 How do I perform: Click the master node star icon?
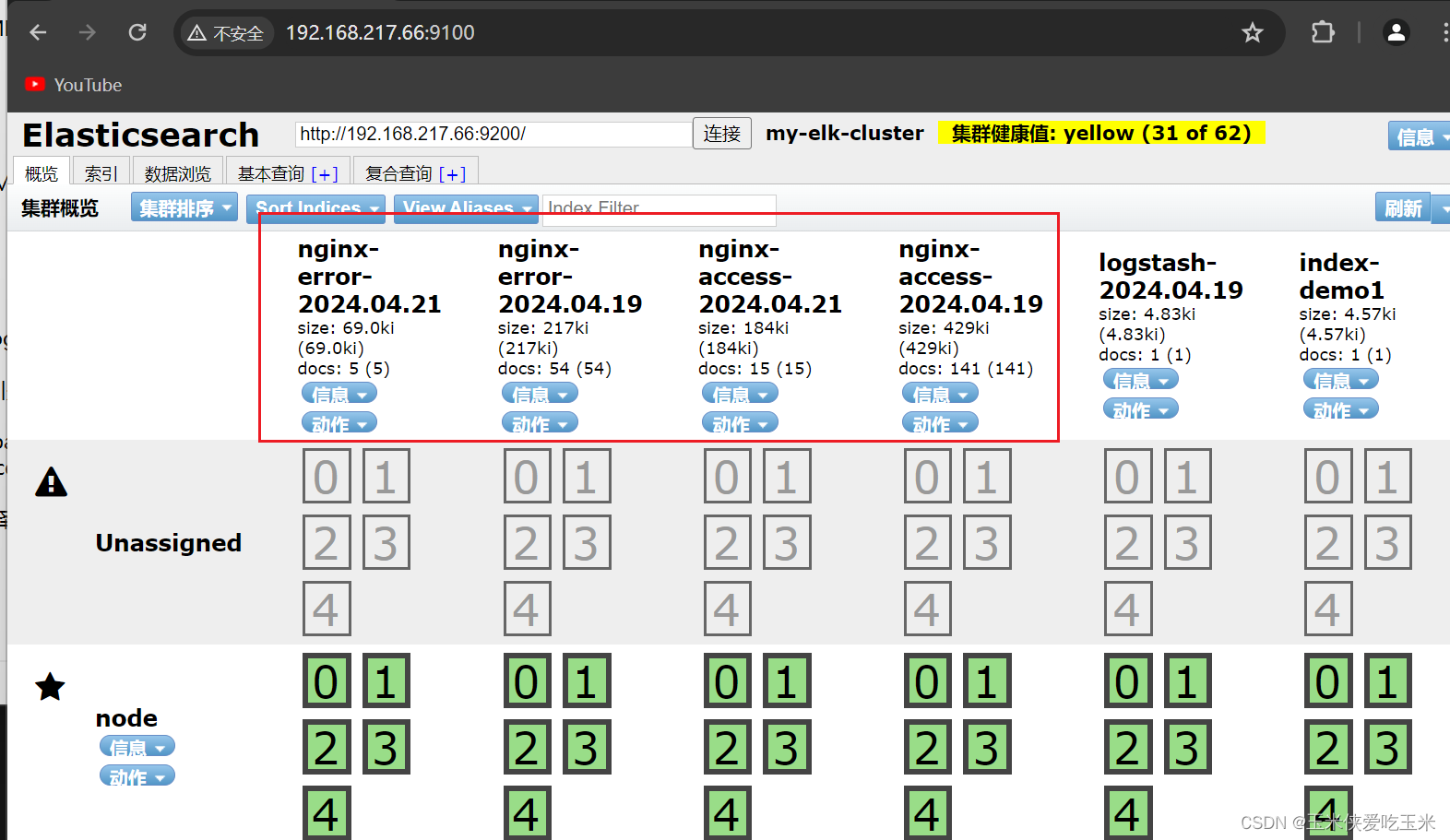51,686
